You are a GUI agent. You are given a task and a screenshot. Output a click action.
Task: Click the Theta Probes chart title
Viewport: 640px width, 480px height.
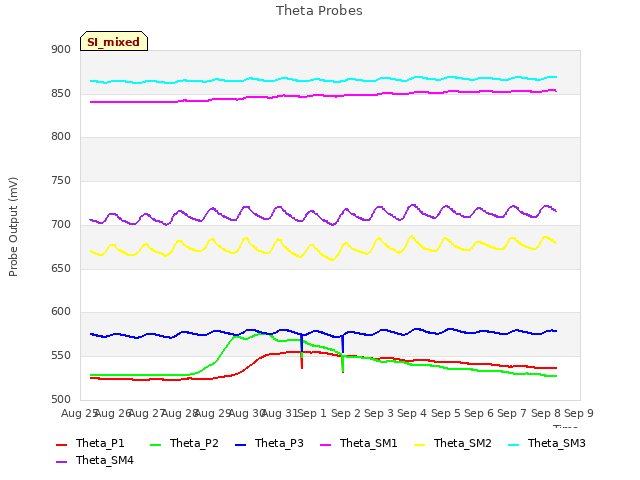click(319, 11)
